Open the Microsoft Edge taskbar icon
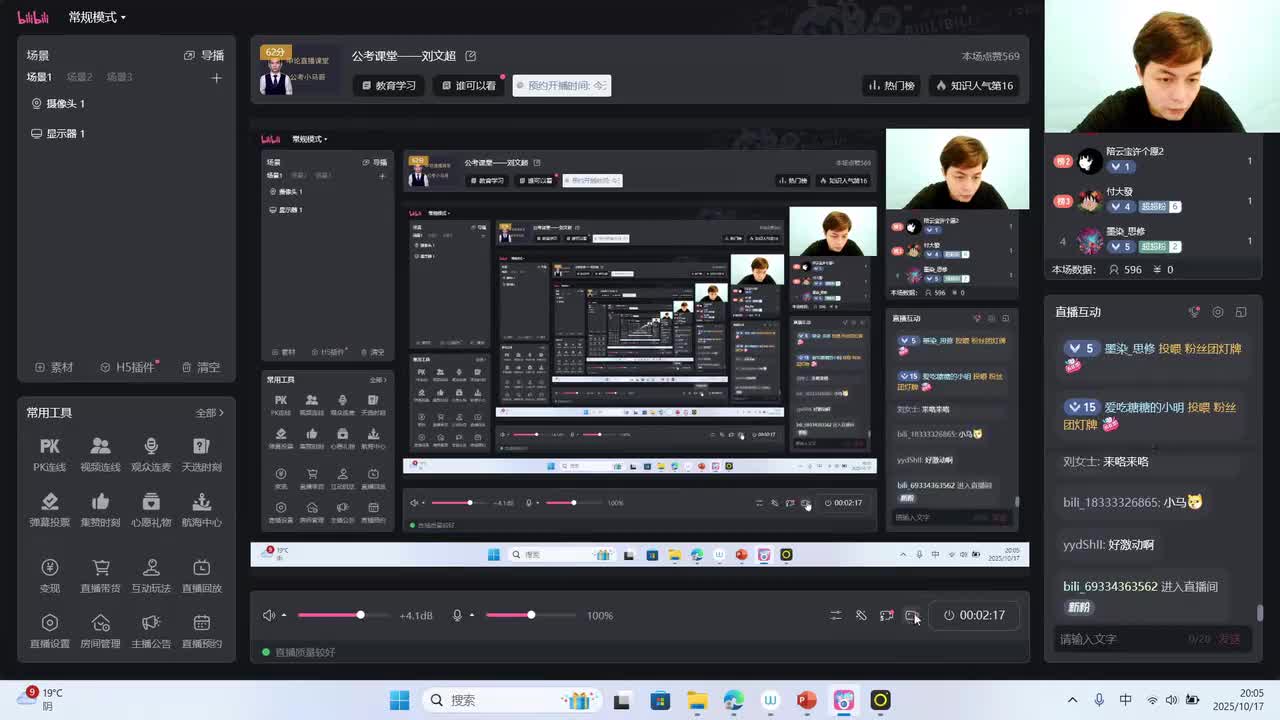The image size is (1280, 720). pos(734,700)
